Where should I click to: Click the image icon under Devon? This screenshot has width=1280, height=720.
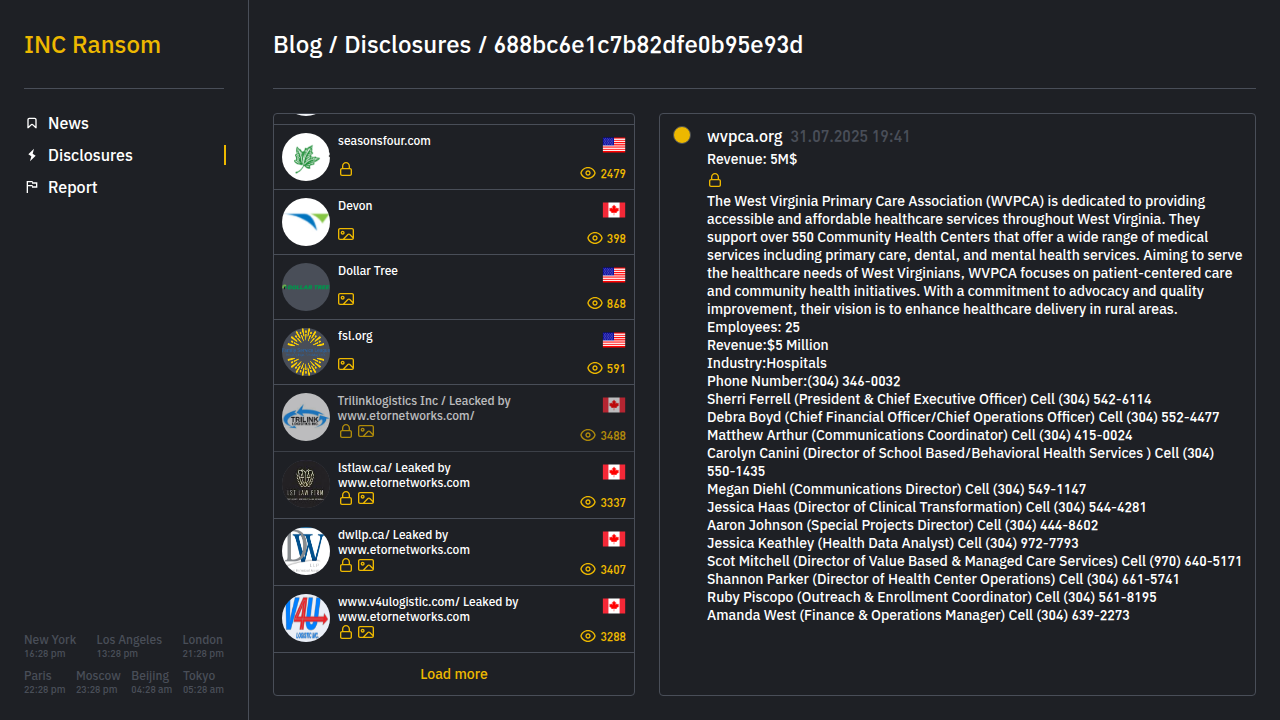[x=346, y=234]
